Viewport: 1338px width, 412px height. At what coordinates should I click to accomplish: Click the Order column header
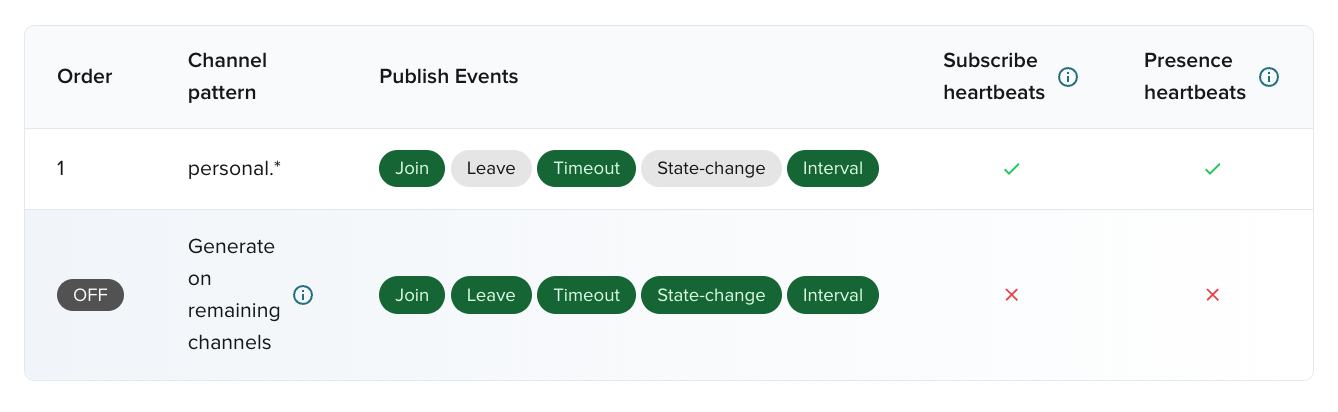pyautogui.click(x=85, y=77)
